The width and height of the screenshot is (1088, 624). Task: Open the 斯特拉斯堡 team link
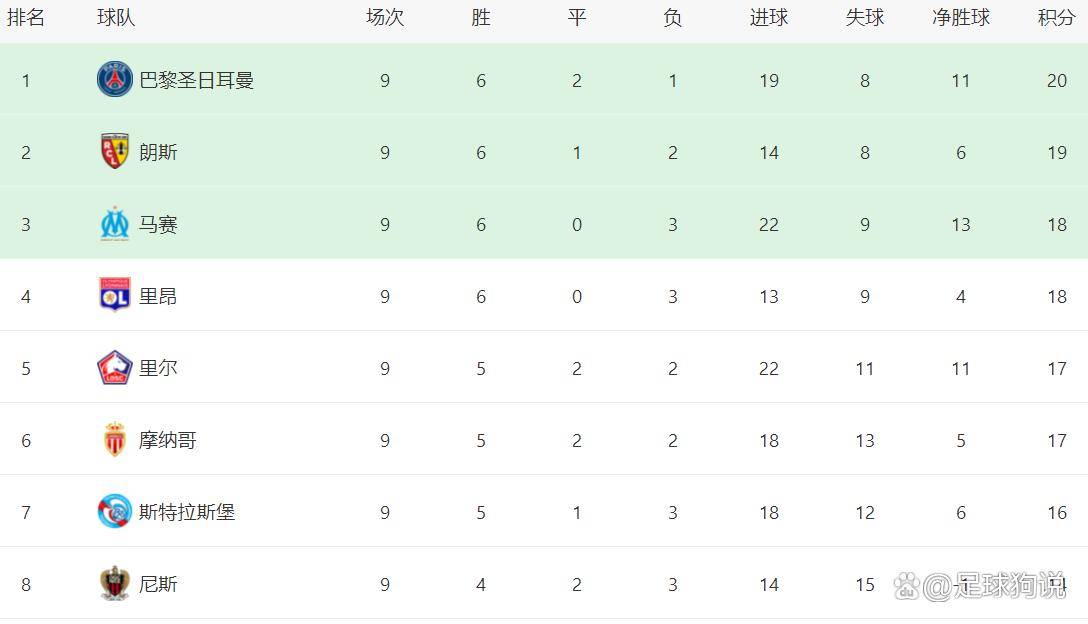(187, 512)
